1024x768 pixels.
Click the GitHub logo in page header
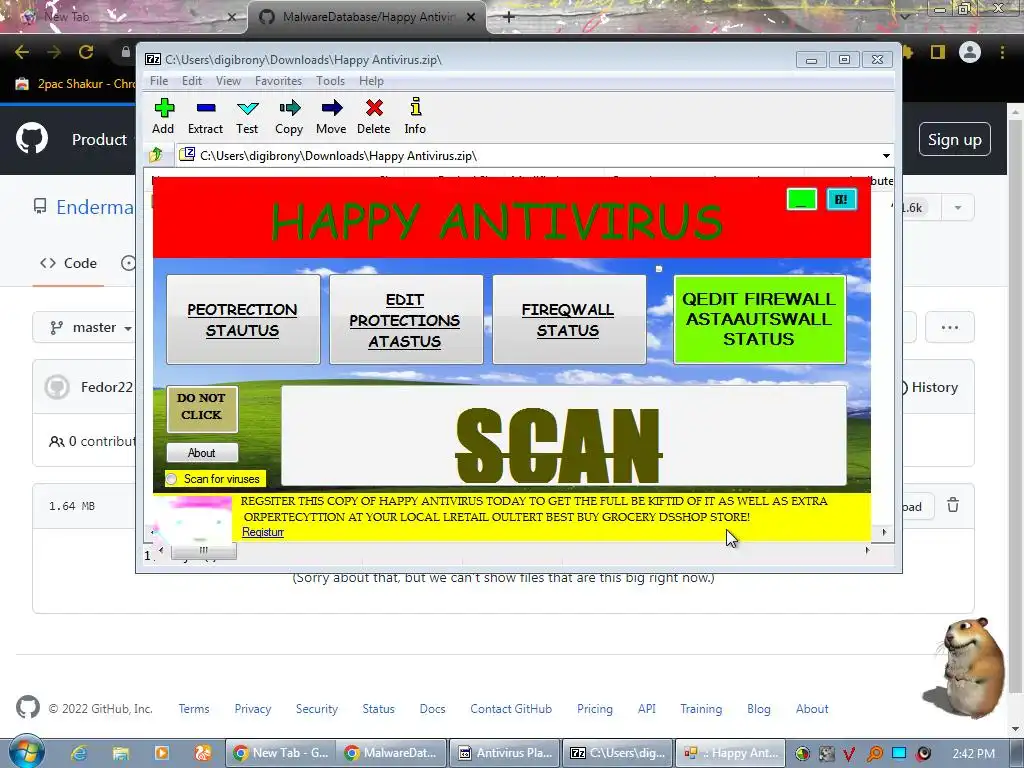point(31,138)
